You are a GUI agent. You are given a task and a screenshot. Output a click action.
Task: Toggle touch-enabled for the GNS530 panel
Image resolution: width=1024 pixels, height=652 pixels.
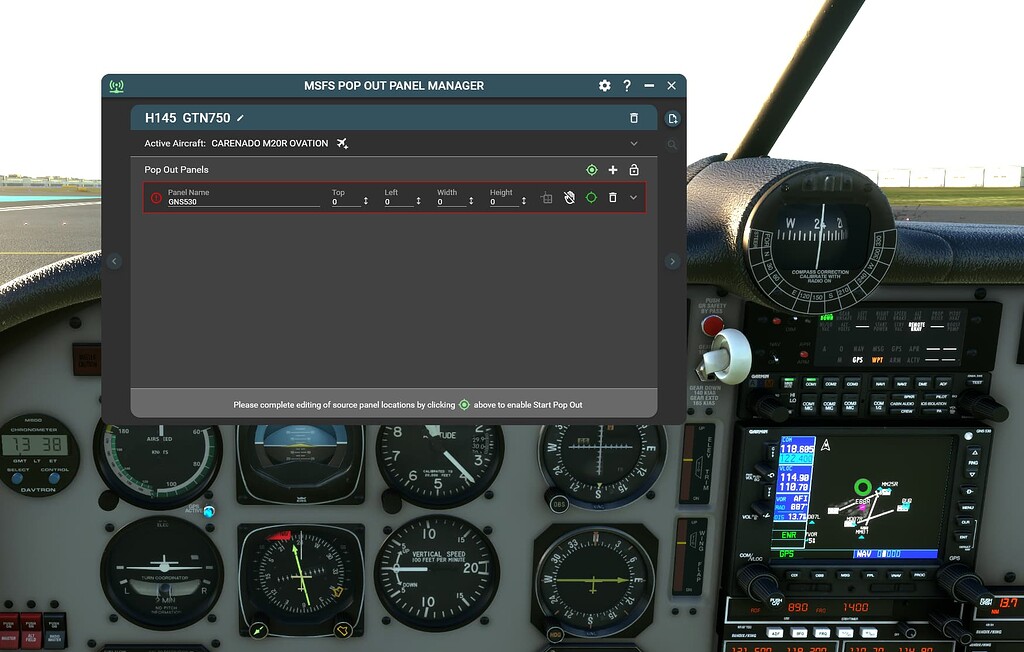pos(569,197)
